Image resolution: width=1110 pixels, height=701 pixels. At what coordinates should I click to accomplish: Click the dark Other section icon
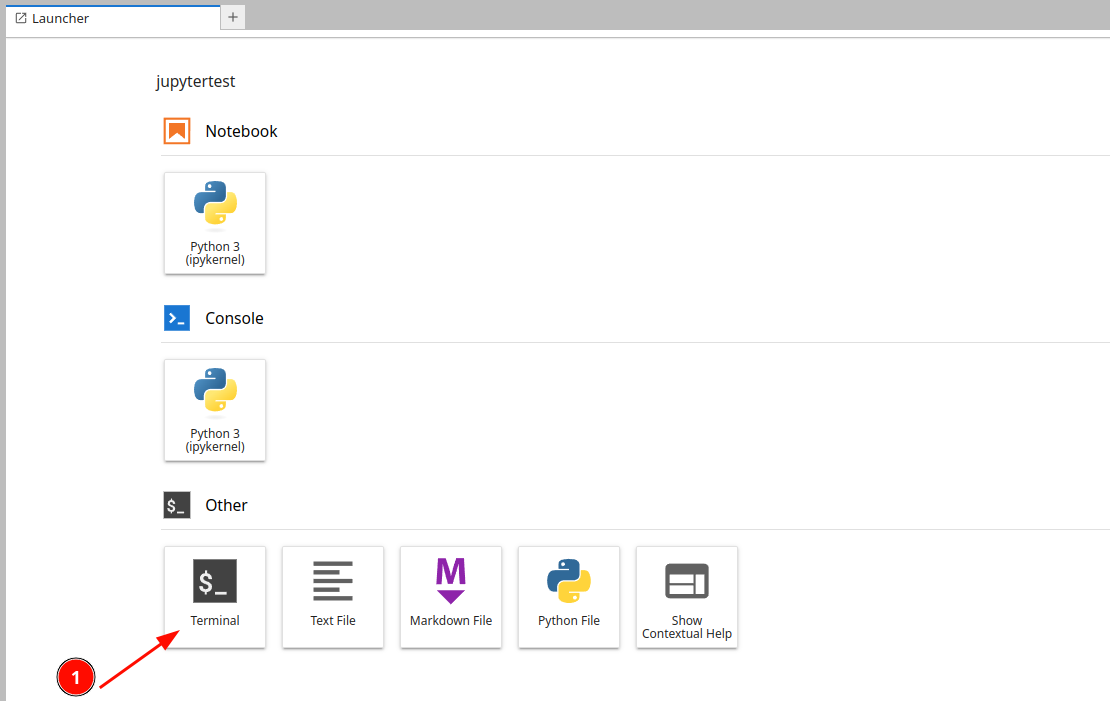pyautogui.click(x=177, y=505)
